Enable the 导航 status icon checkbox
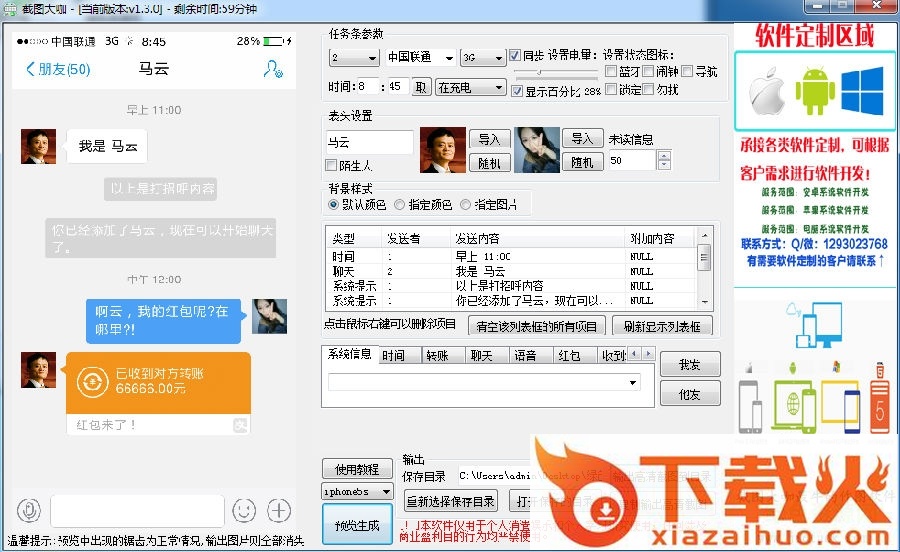The image size is (900, 552). click(x=687, y=71)
